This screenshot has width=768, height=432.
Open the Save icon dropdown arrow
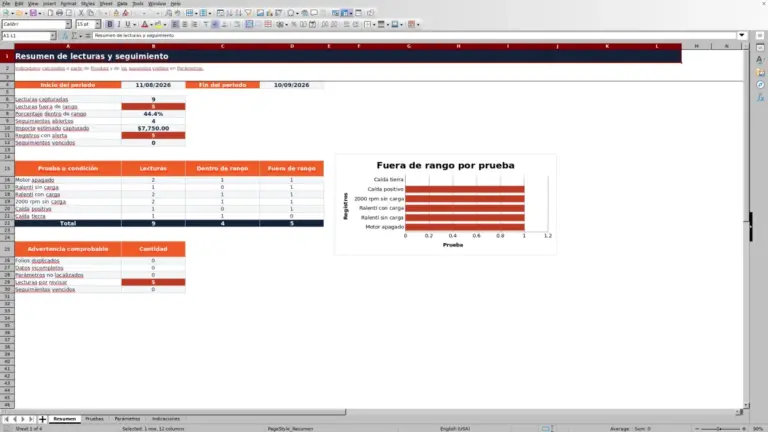coord(40,13)
